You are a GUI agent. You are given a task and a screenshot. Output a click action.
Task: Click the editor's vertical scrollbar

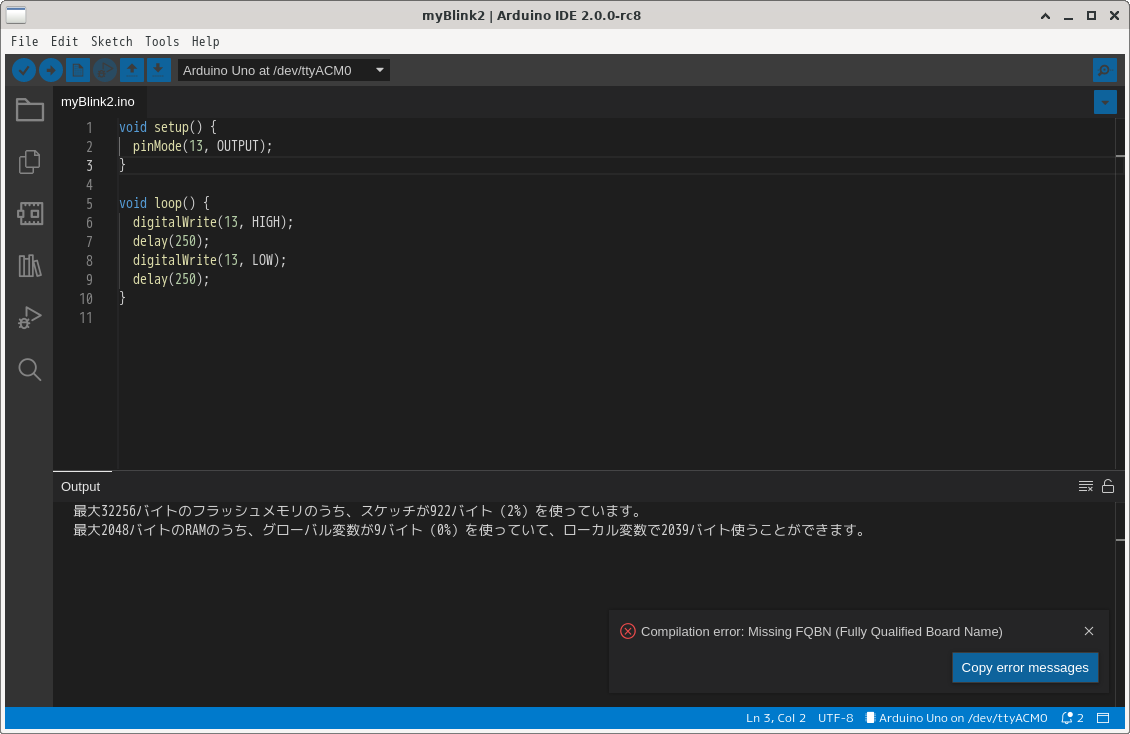(x=1120, y=294)
